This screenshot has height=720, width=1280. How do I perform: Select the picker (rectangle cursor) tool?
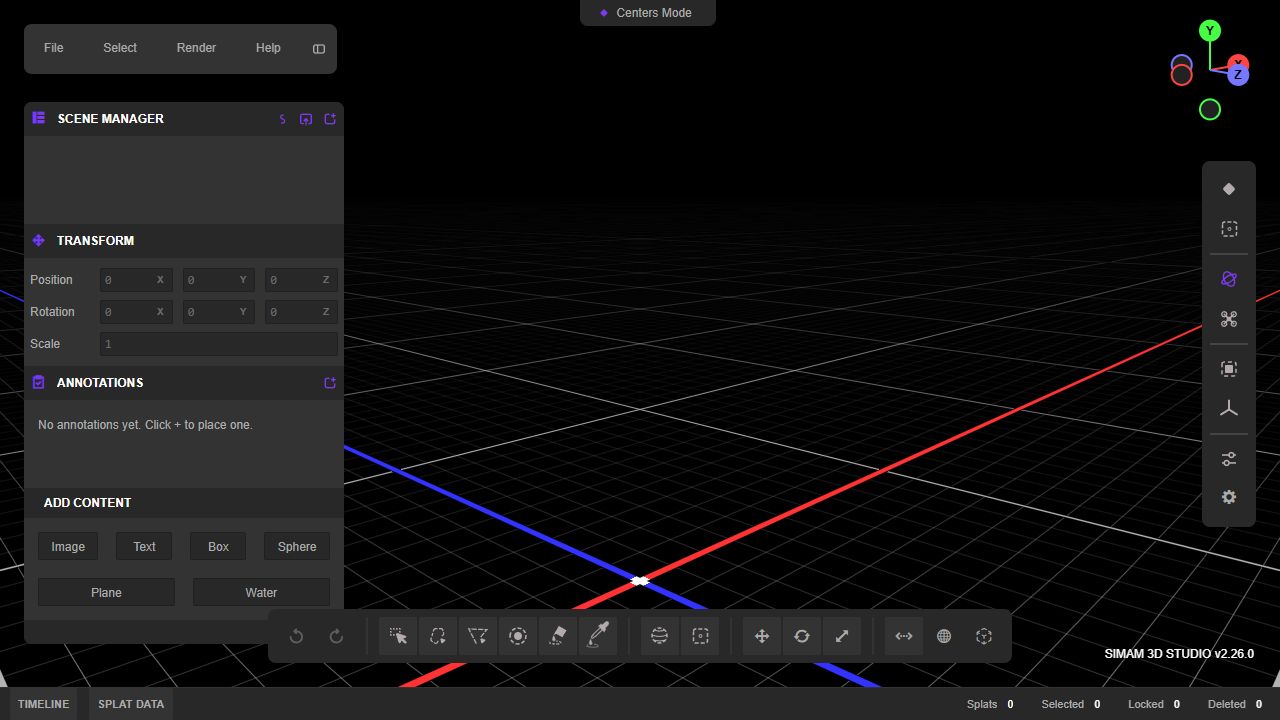coord(398,636)
